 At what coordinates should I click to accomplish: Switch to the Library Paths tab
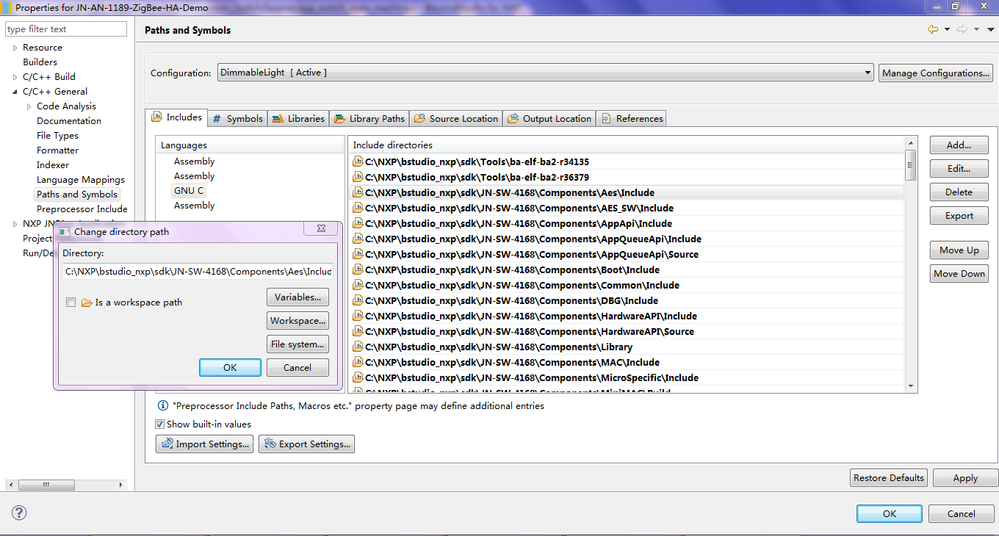370,119
